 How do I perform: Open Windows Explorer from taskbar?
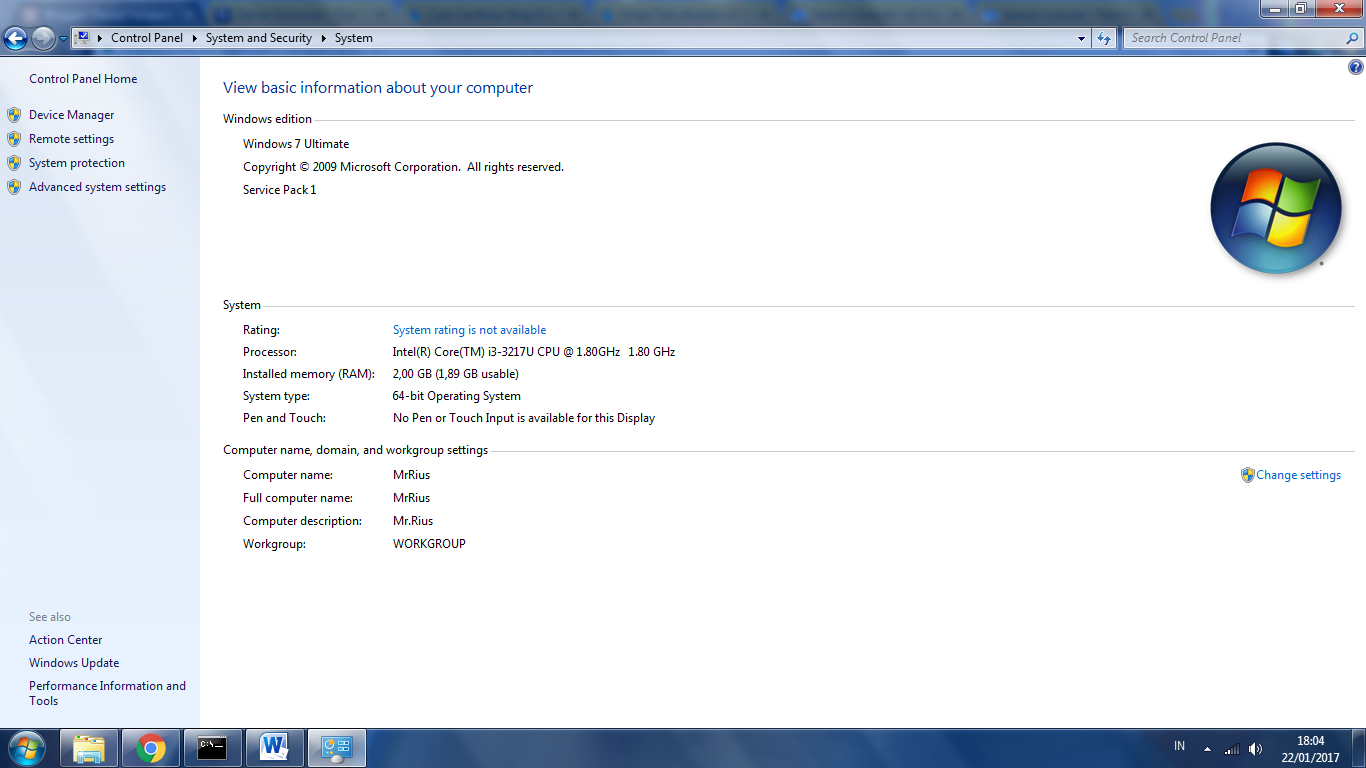click(x=89, y=748)
